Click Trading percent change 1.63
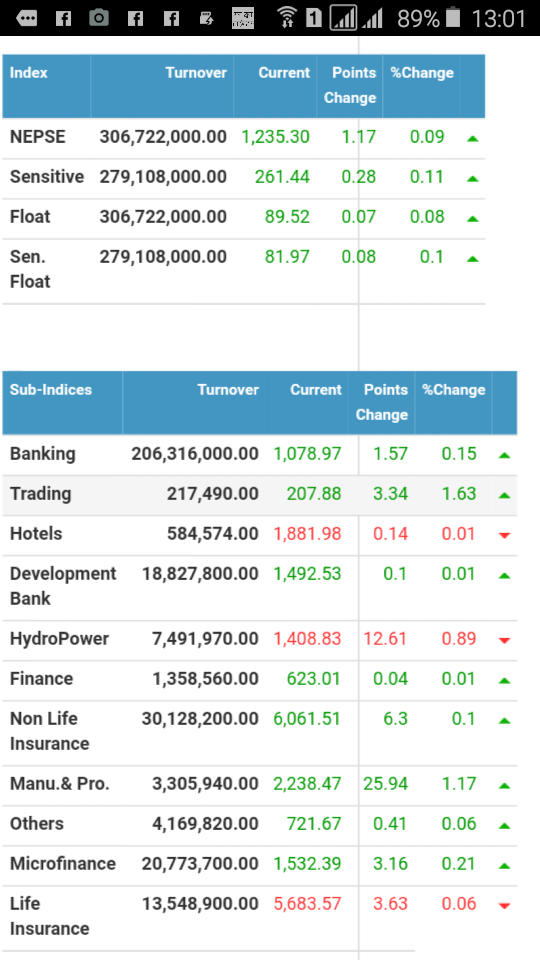The image size is (540, 960). pos(459,493)
